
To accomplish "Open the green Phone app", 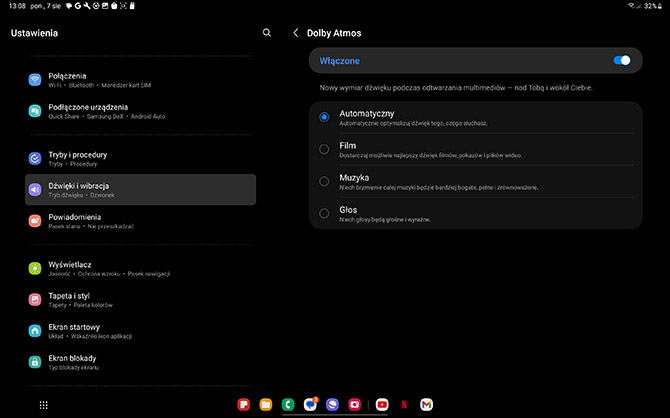I will click(x=288, y=404).
